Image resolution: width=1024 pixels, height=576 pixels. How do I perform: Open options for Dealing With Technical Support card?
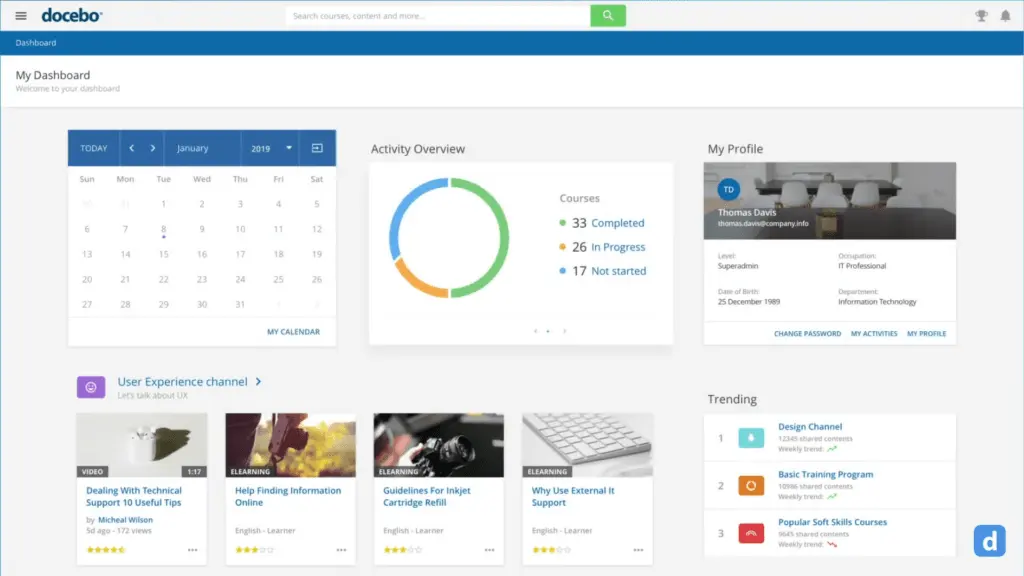coord(193,550)
